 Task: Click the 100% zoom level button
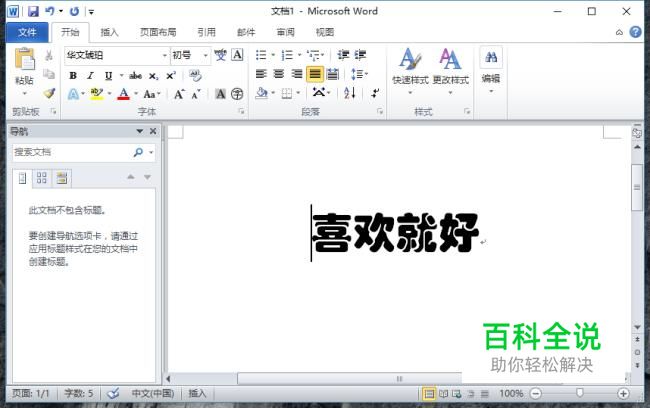511,393
